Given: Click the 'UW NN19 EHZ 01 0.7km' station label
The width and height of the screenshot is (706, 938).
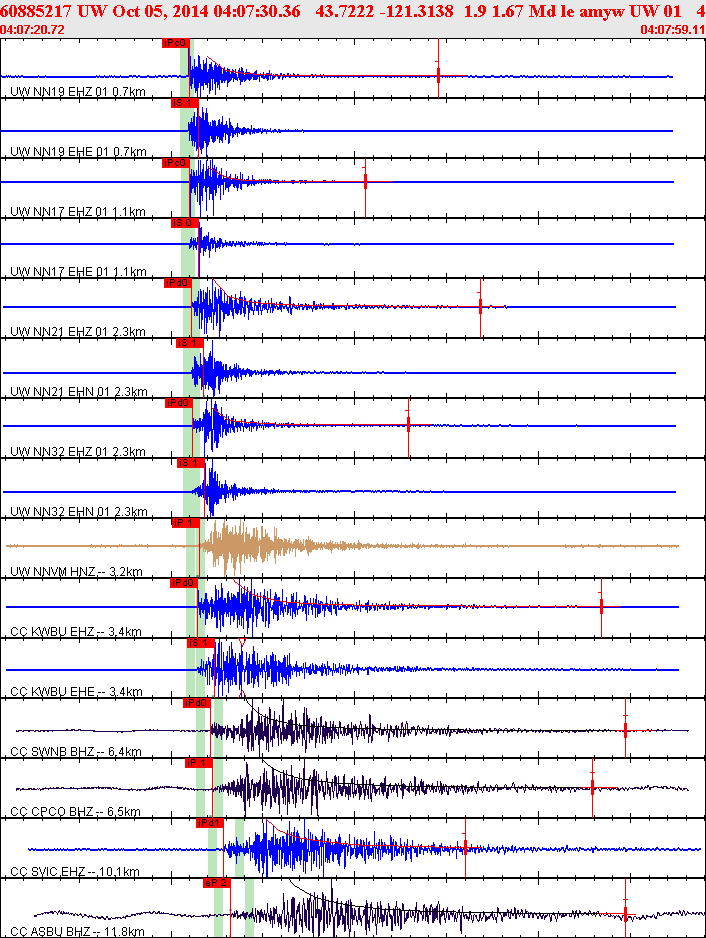Looking at the screenshot, I should [x=78, y=92].
